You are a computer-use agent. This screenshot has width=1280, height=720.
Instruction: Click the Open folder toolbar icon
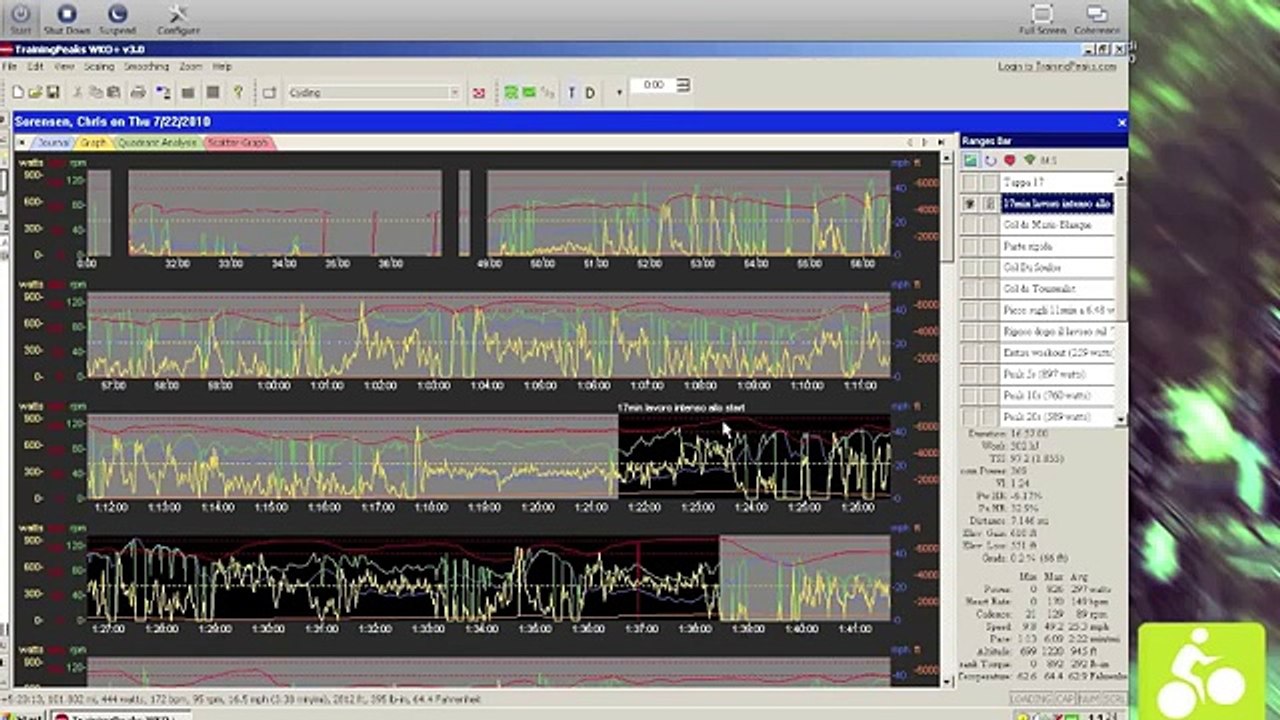tap(34, 93)
